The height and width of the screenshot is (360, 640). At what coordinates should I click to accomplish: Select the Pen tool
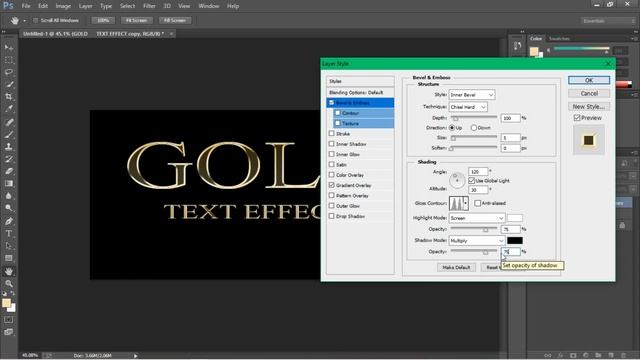tap(9, 221)
